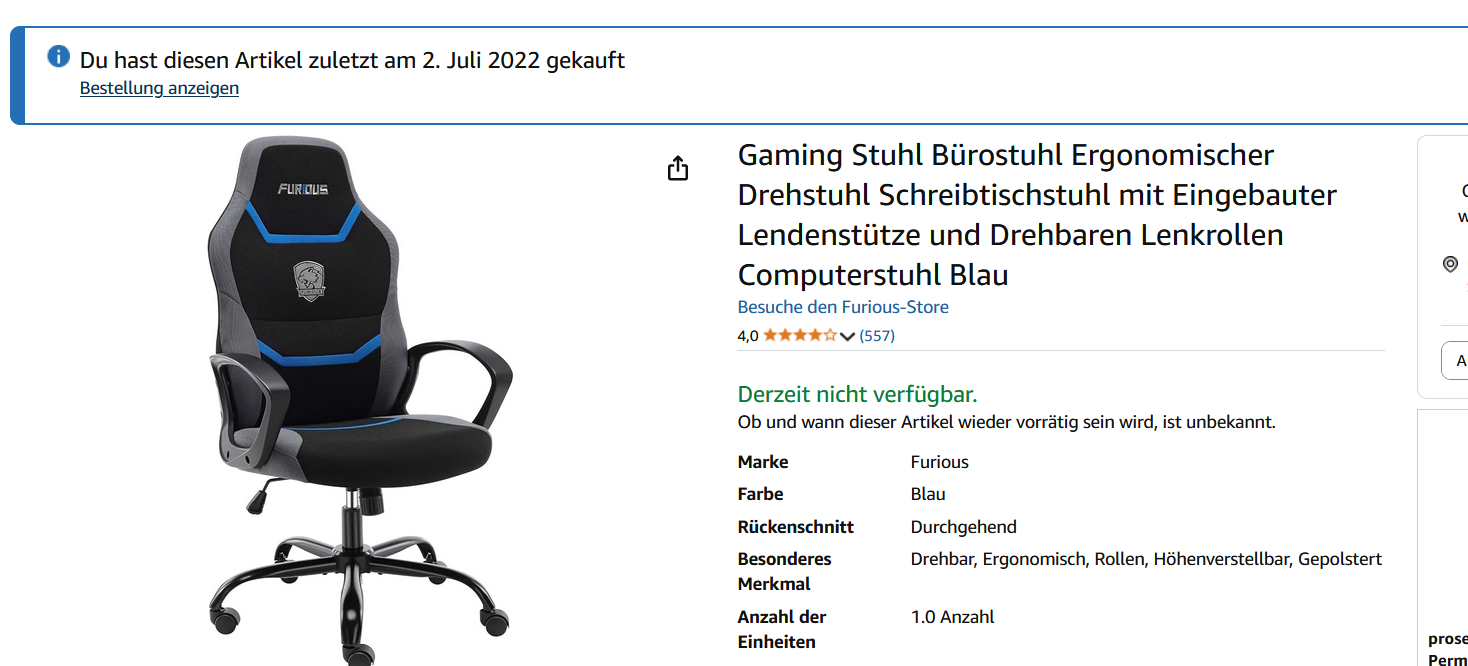
Task: Click the restock notice starting Ob und wann
Action: tap(1006, 422)
